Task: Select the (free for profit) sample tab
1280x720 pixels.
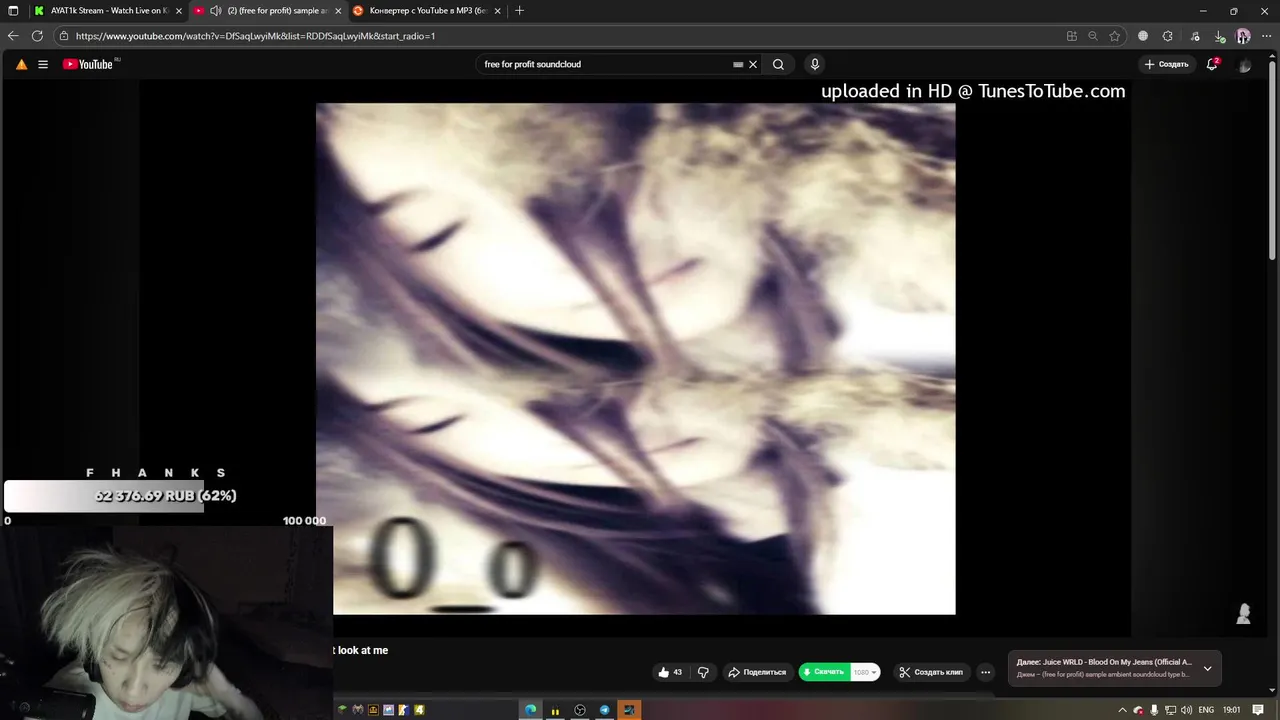Action: (278, 11)
